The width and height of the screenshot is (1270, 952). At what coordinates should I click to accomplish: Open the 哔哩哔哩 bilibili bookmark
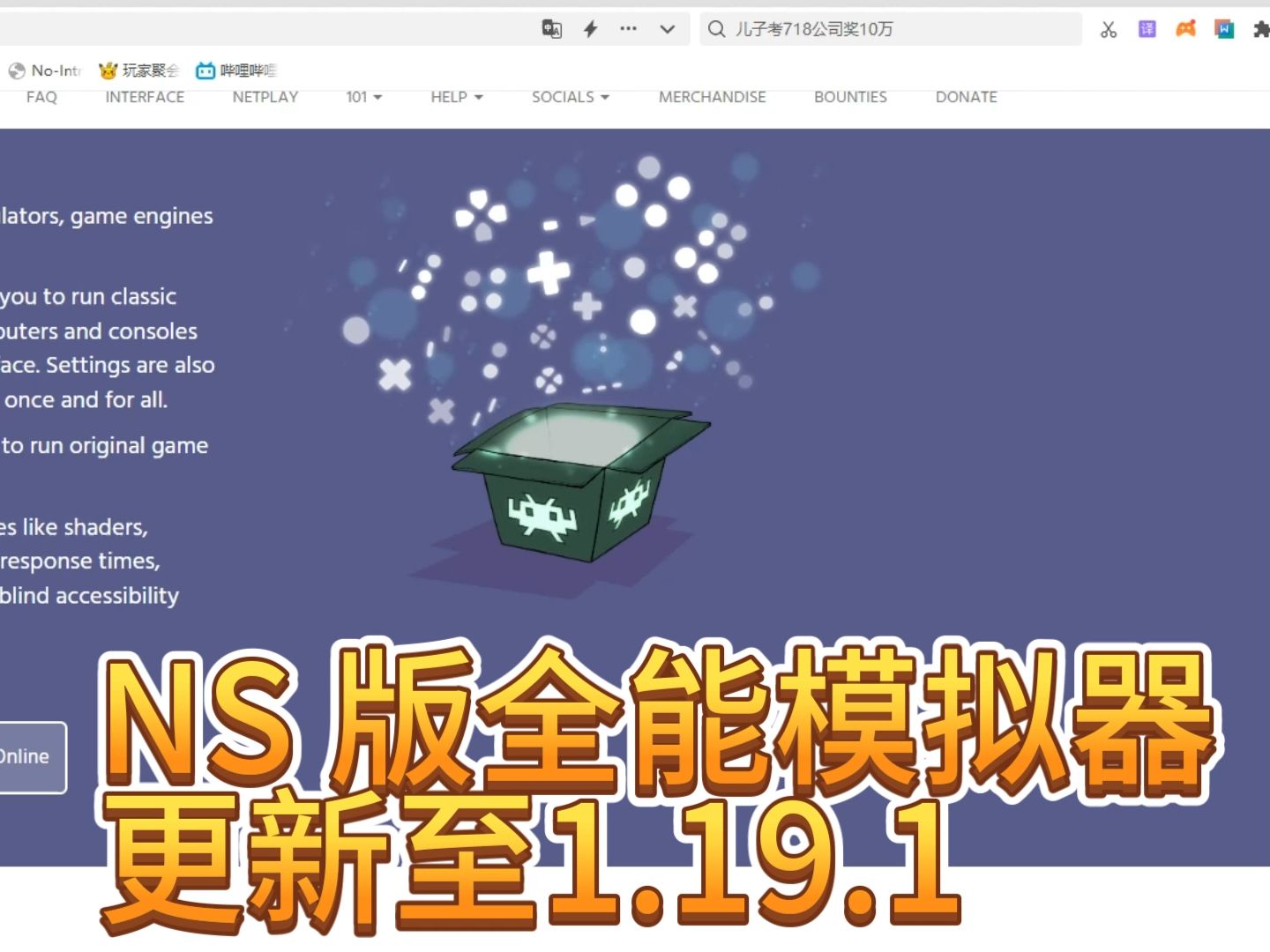coord(236,71)
